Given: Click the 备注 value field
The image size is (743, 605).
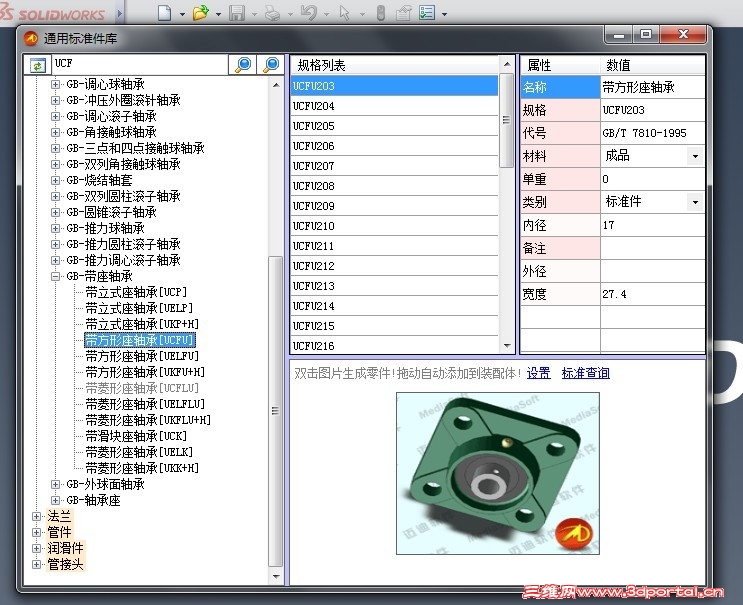Looking at the screenshot, I should [x=652, y=248].
